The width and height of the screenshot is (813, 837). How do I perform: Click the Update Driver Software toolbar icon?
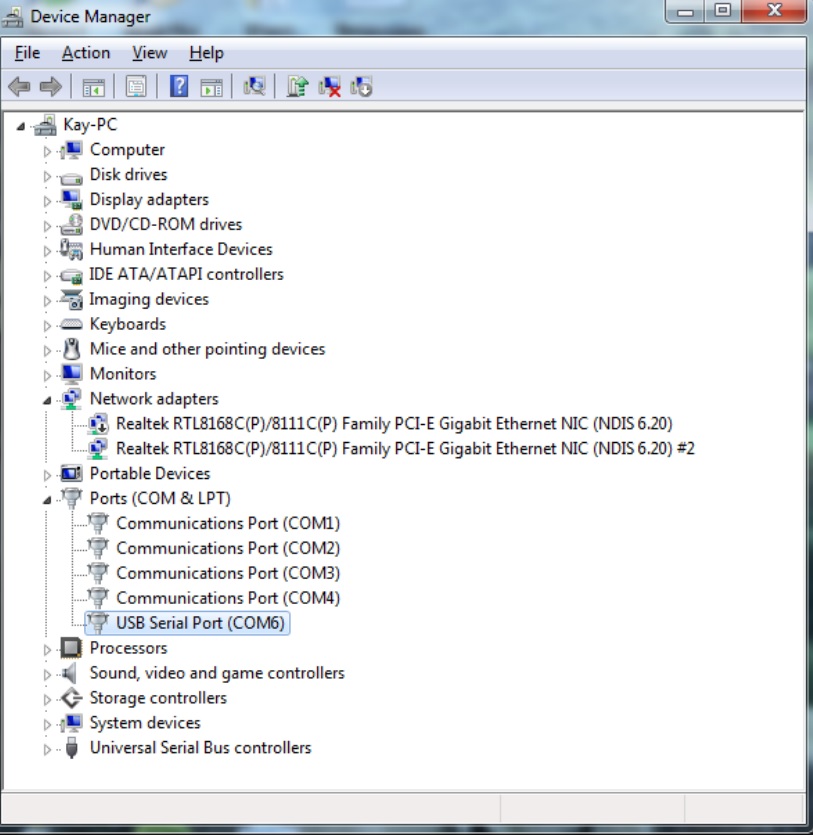point(296,87)
